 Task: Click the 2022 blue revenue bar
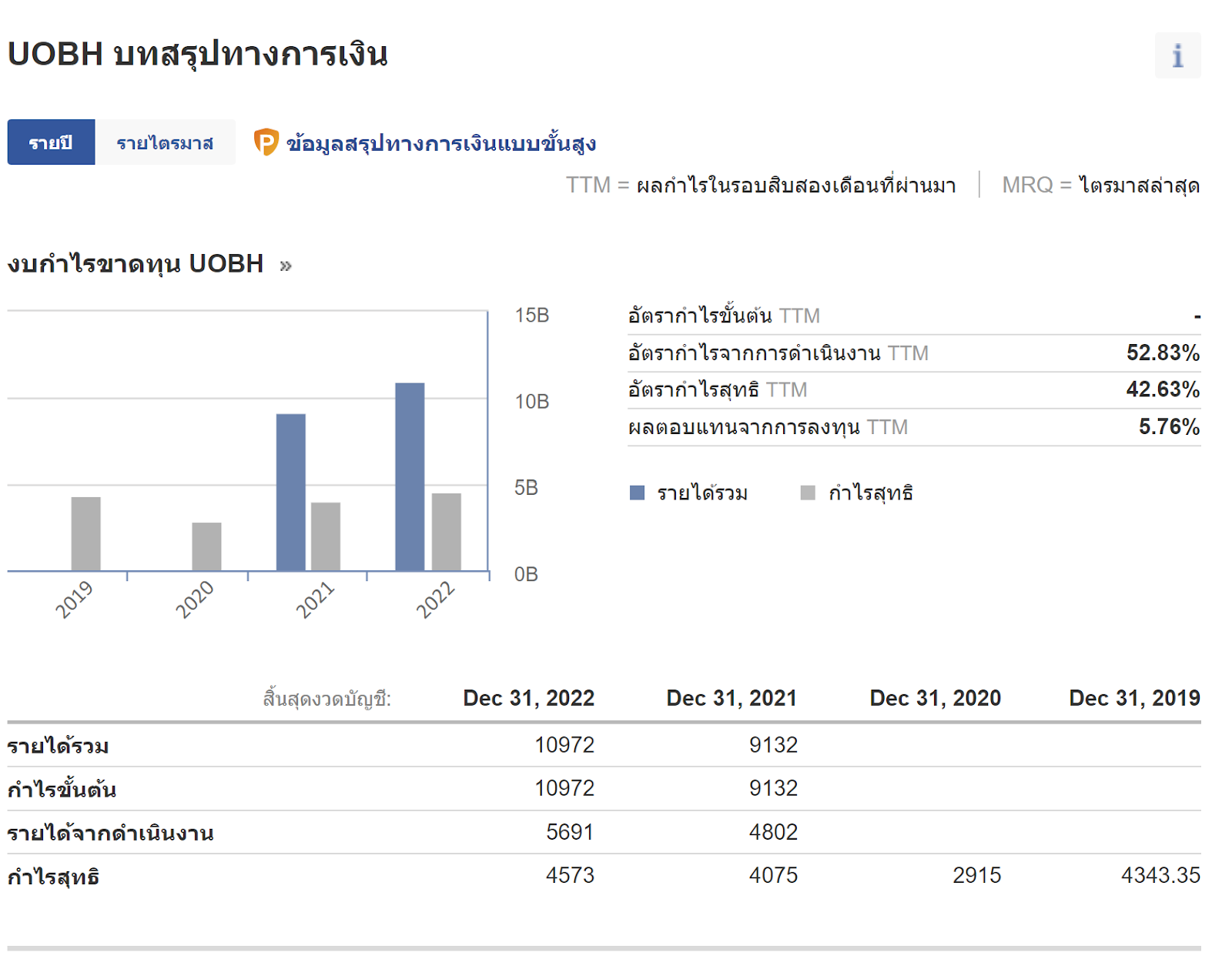(410, 476)
